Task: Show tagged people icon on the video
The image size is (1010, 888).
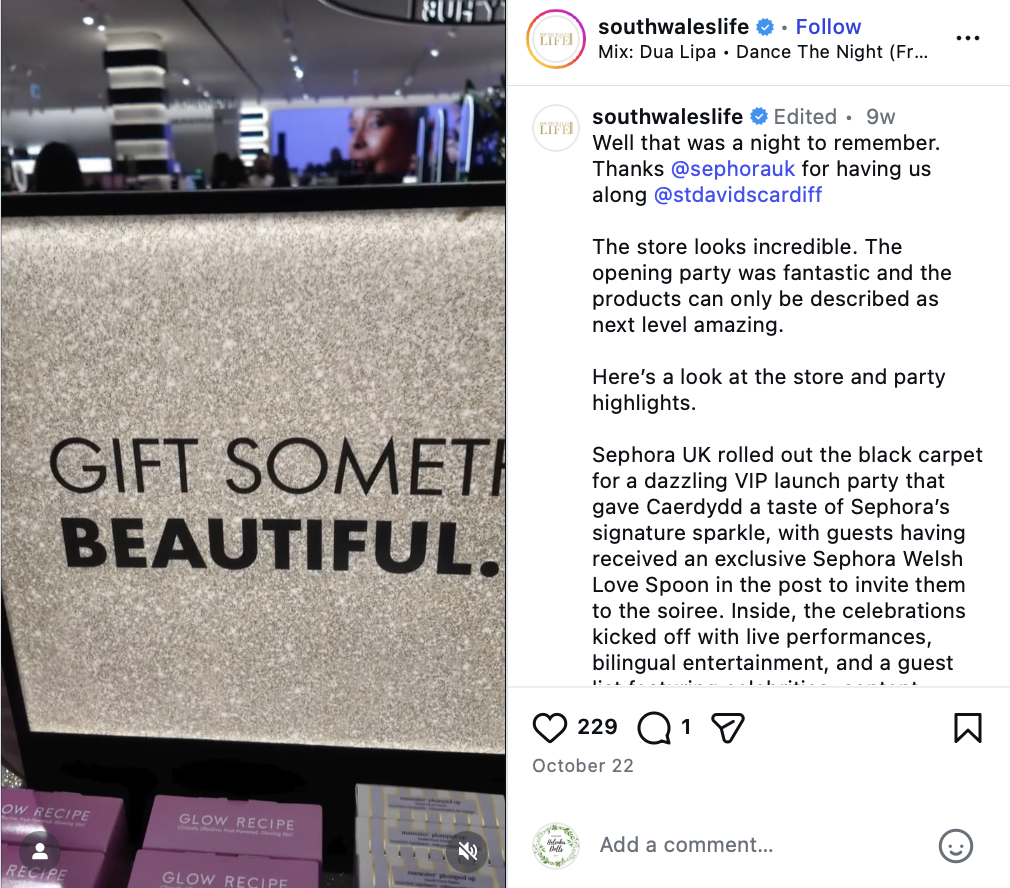Action: click(40, 851)
